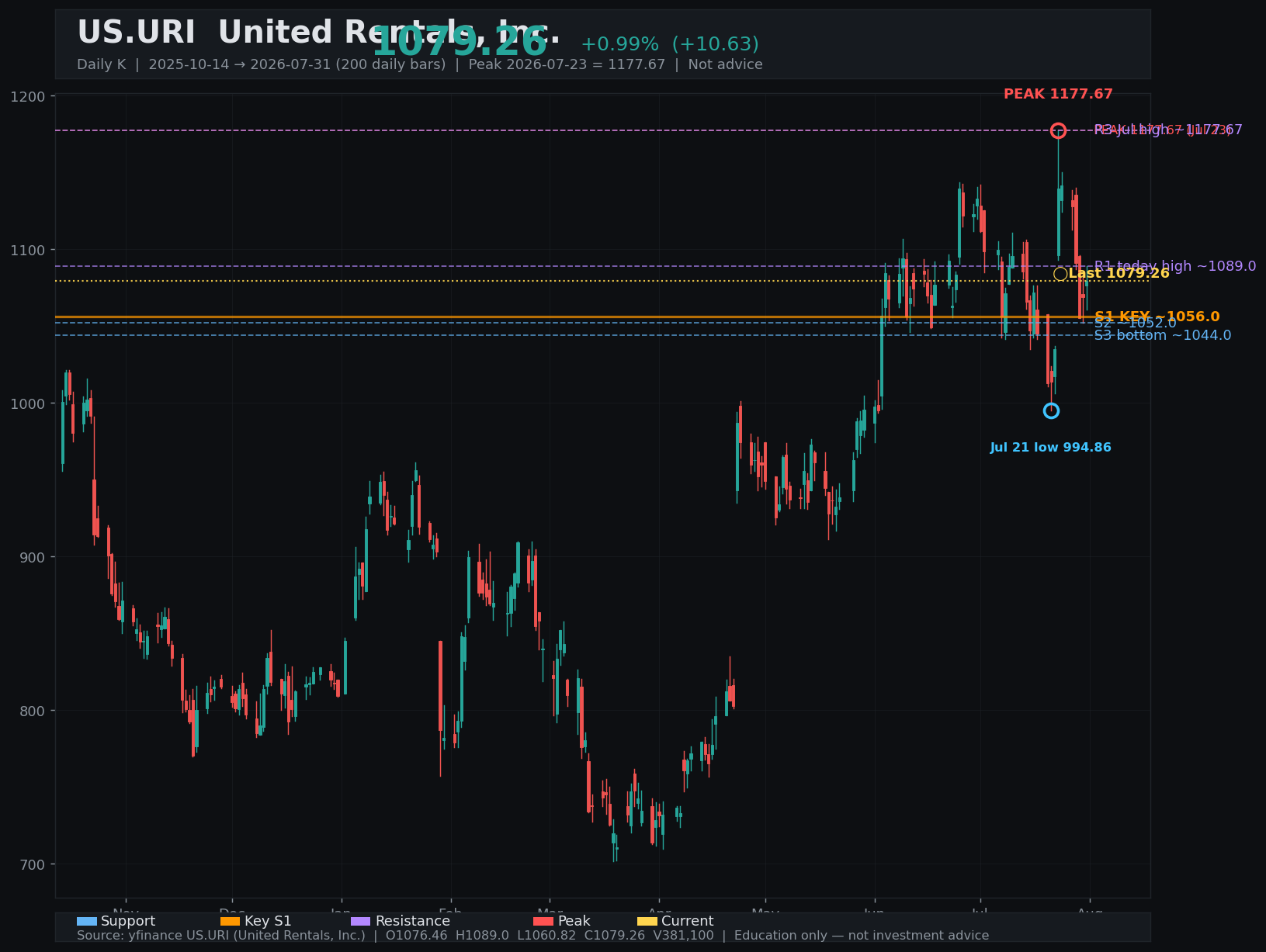
Task: Click the "O1076.46" open value in the footer
Action: tap(418, 936)
